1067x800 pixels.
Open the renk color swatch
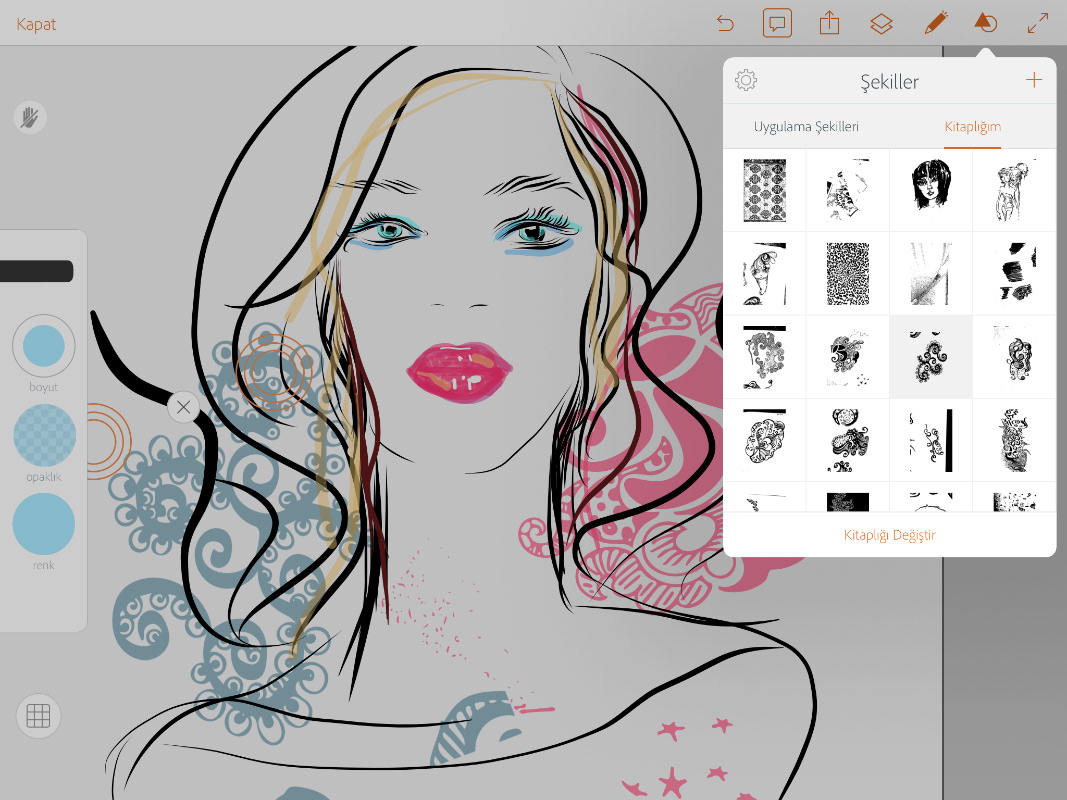tap(44, 524)
